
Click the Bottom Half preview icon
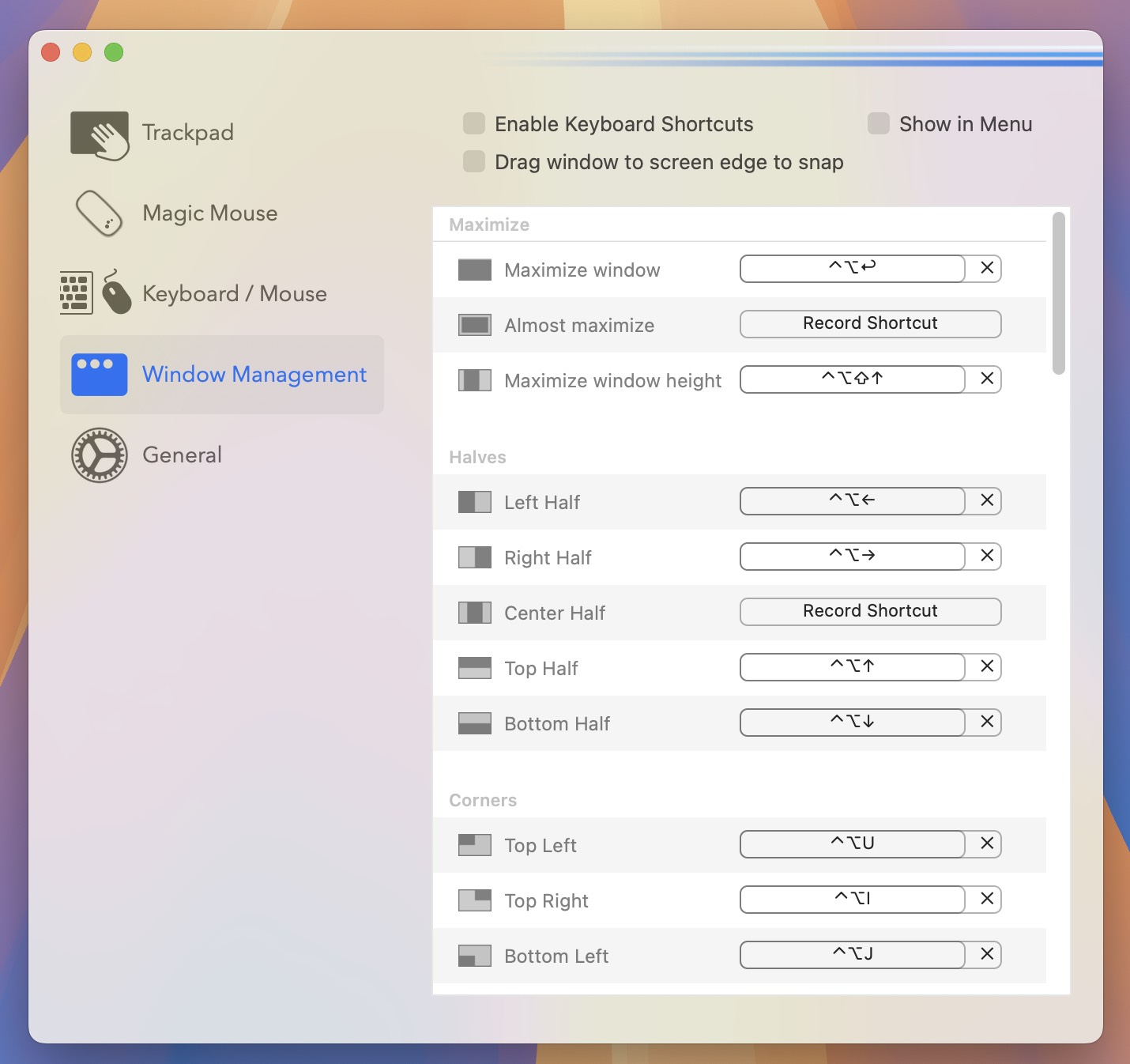(474, 723)
